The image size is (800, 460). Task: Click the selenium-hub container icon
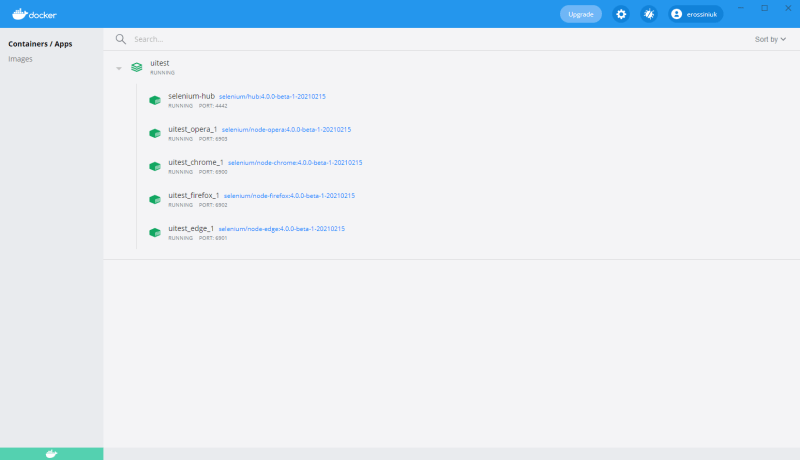155,100
